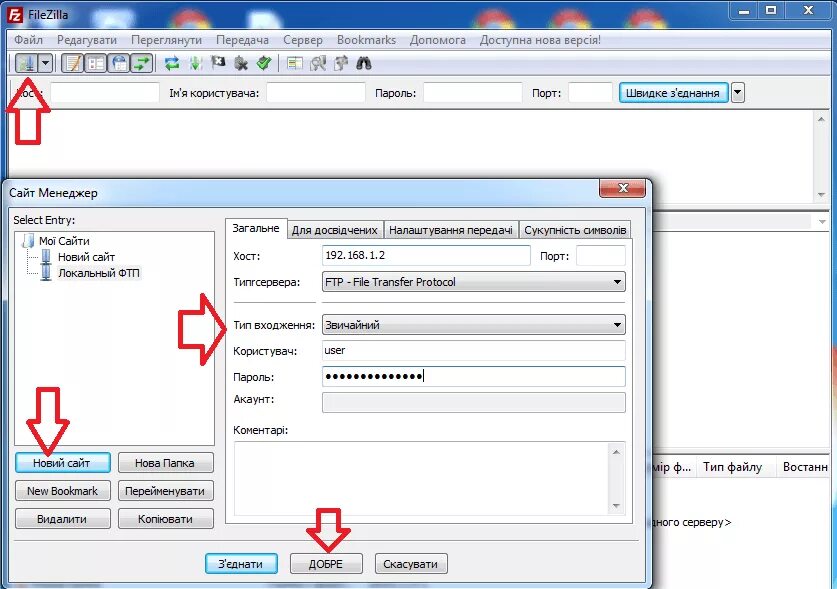This screenshot has width=837, height=589.
Task: Click the Site Manager Пароль field
Action: coord(473,376)
